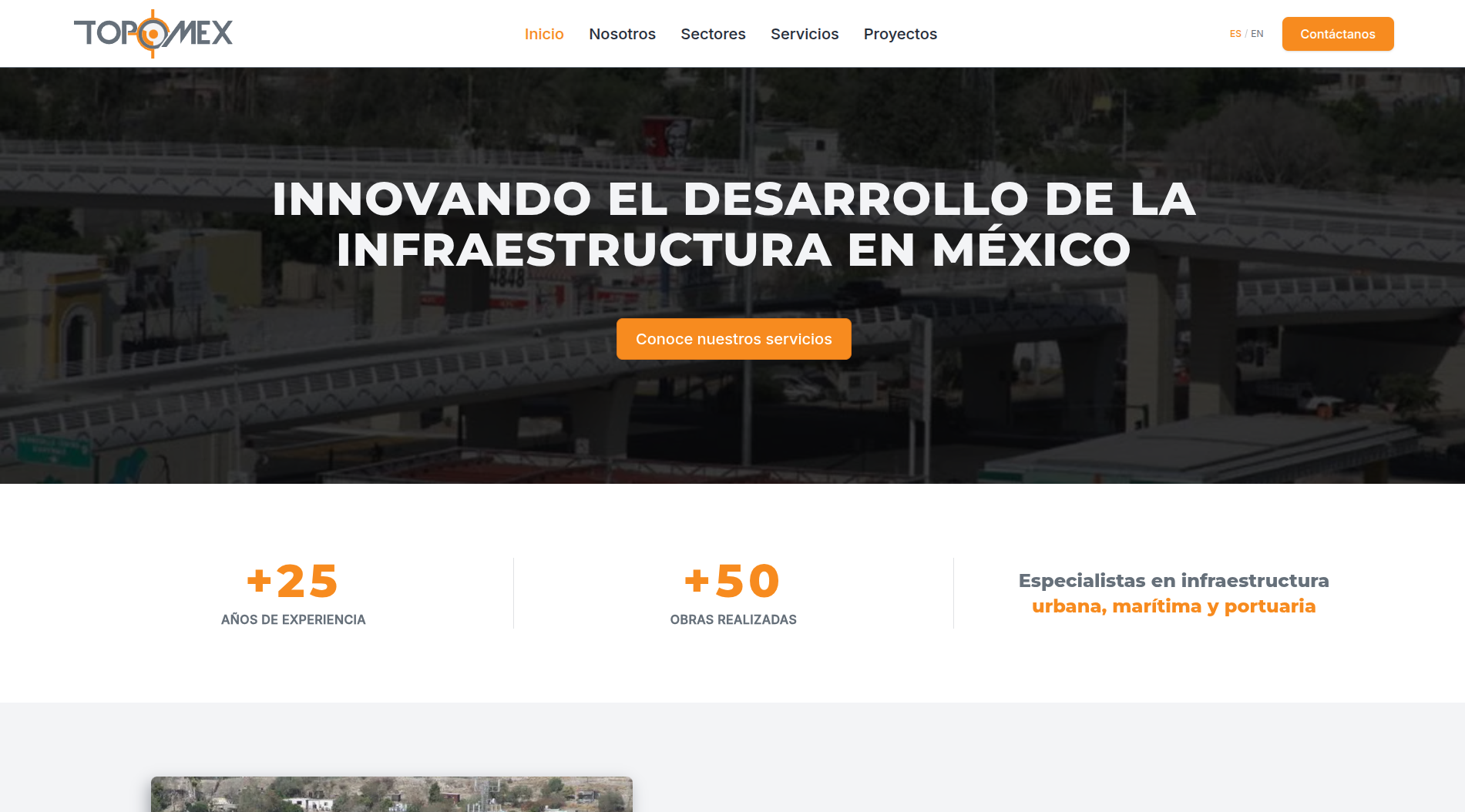Open the landscape photo thumbnail below stats

391,794
